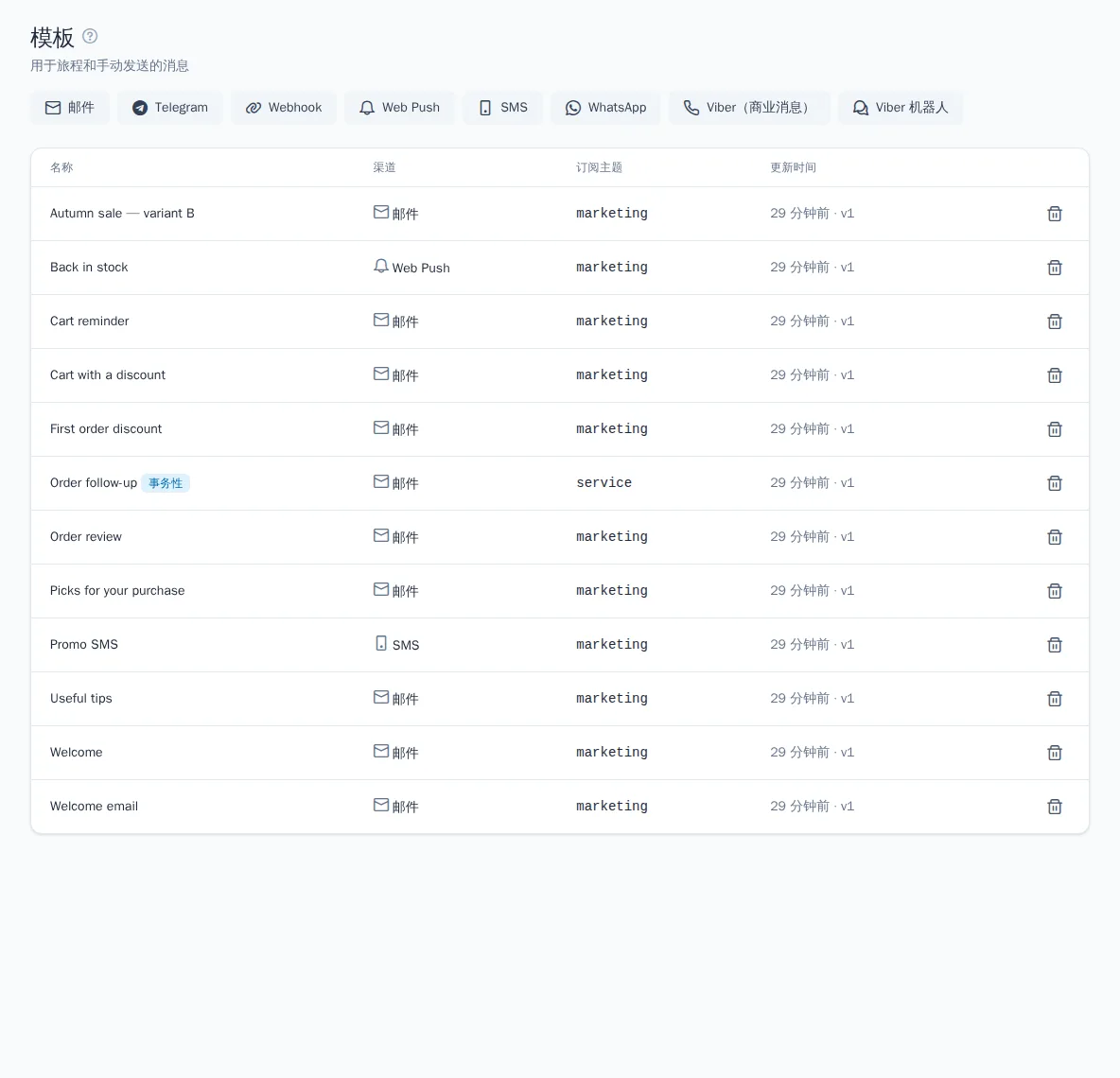Create a new 邮件 template

(70, 108)
